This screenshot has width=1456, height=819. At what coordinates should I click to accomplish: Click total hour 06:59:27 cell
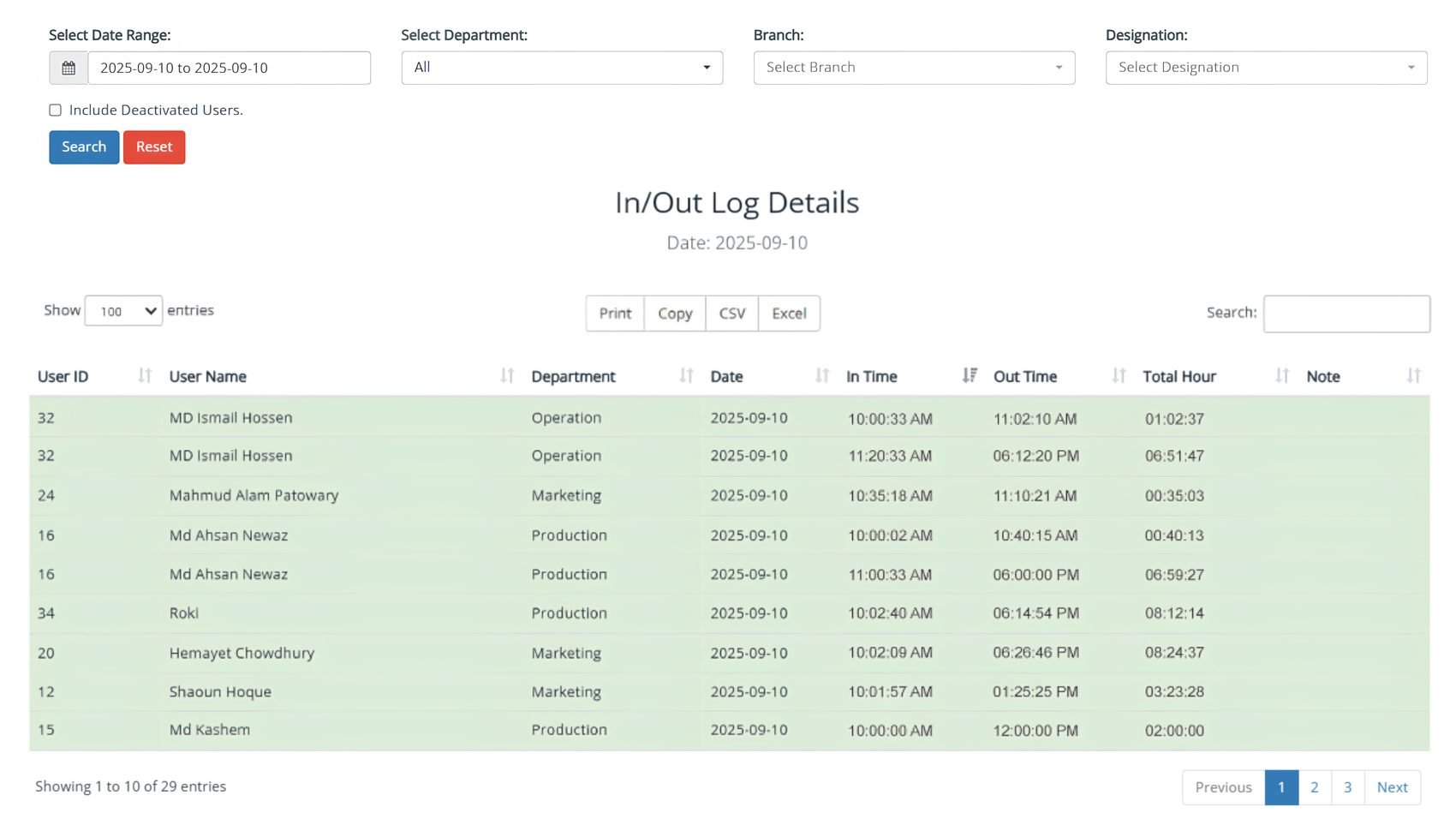[1174, 575]
